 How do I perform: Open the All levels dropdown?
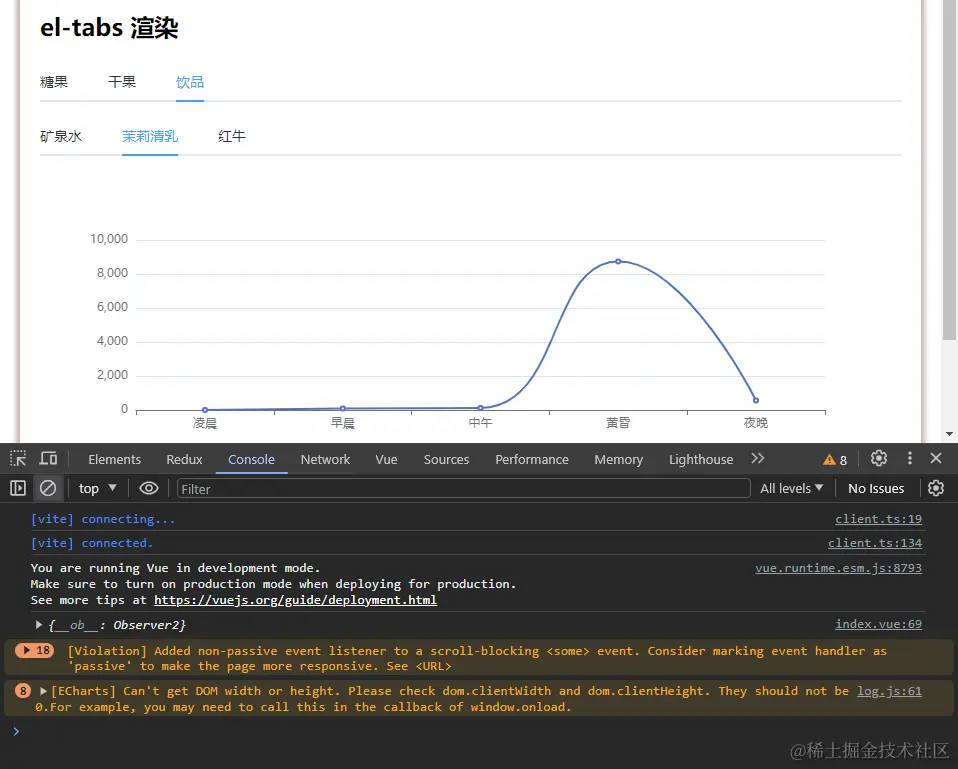[x=792, y=488]
